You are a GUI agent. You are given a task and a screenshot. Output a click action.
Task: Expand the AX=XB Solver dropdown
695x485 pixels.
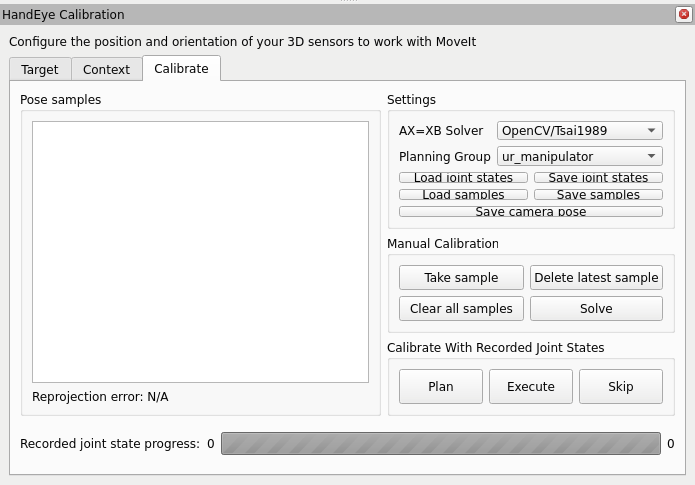click(580, 130)
